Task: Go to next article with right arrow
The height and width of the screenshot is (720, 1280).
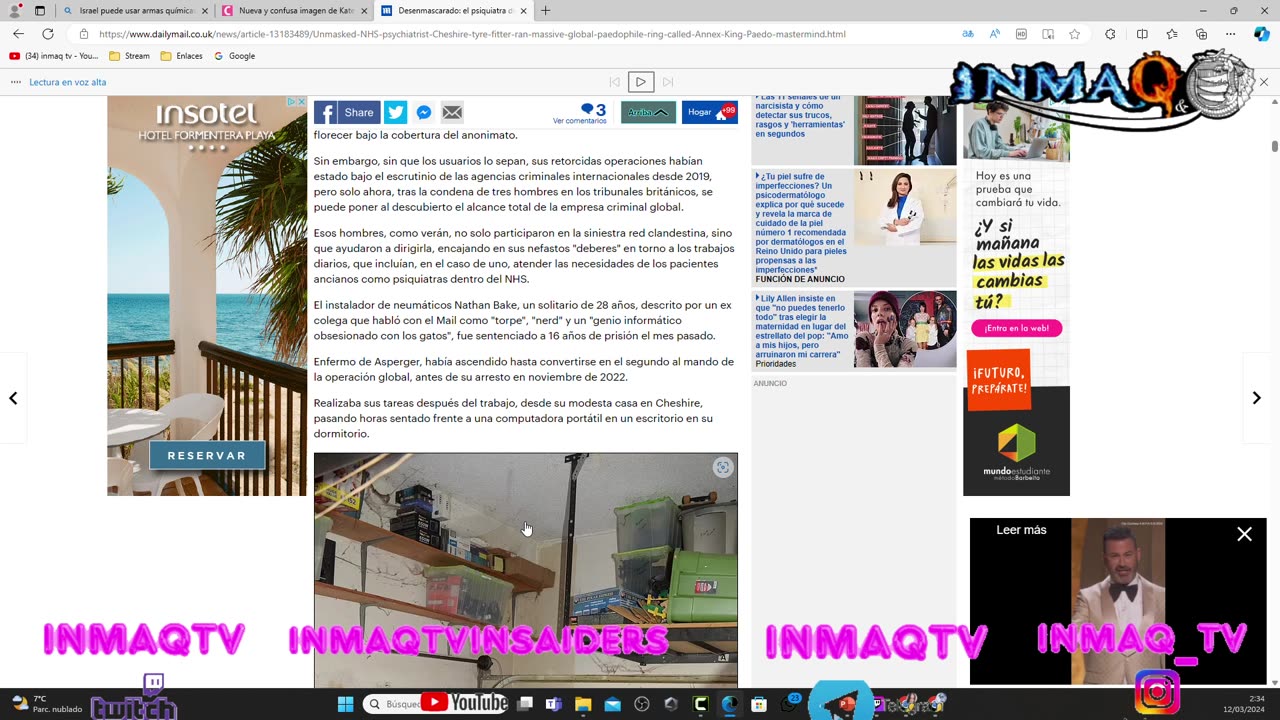Action: click(x=1256, y=398)
